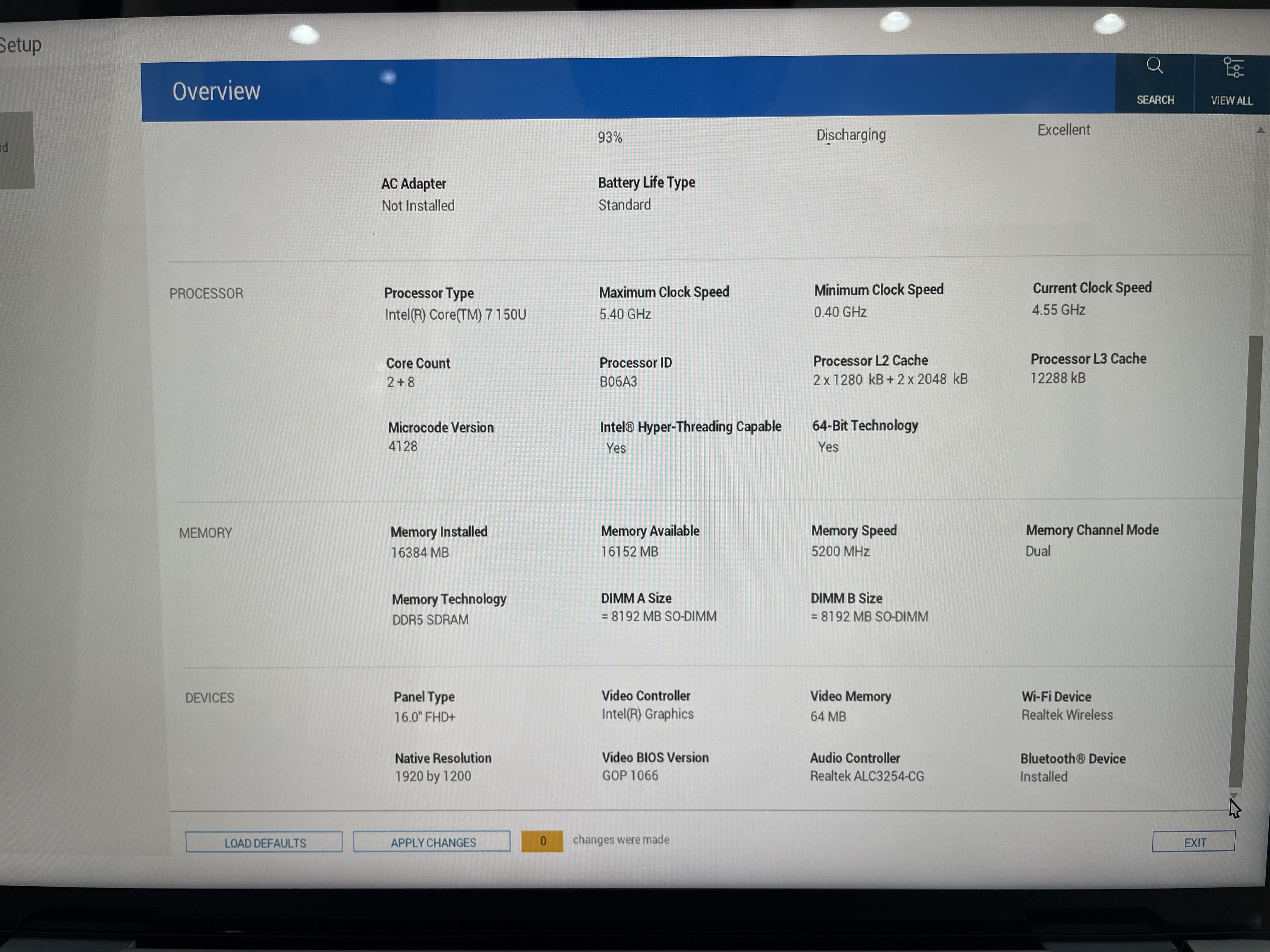Image resolution: width=1270 pixels, height=952 pixels.
Task: Select the "2 + 8" core count value
Action: 400,382
